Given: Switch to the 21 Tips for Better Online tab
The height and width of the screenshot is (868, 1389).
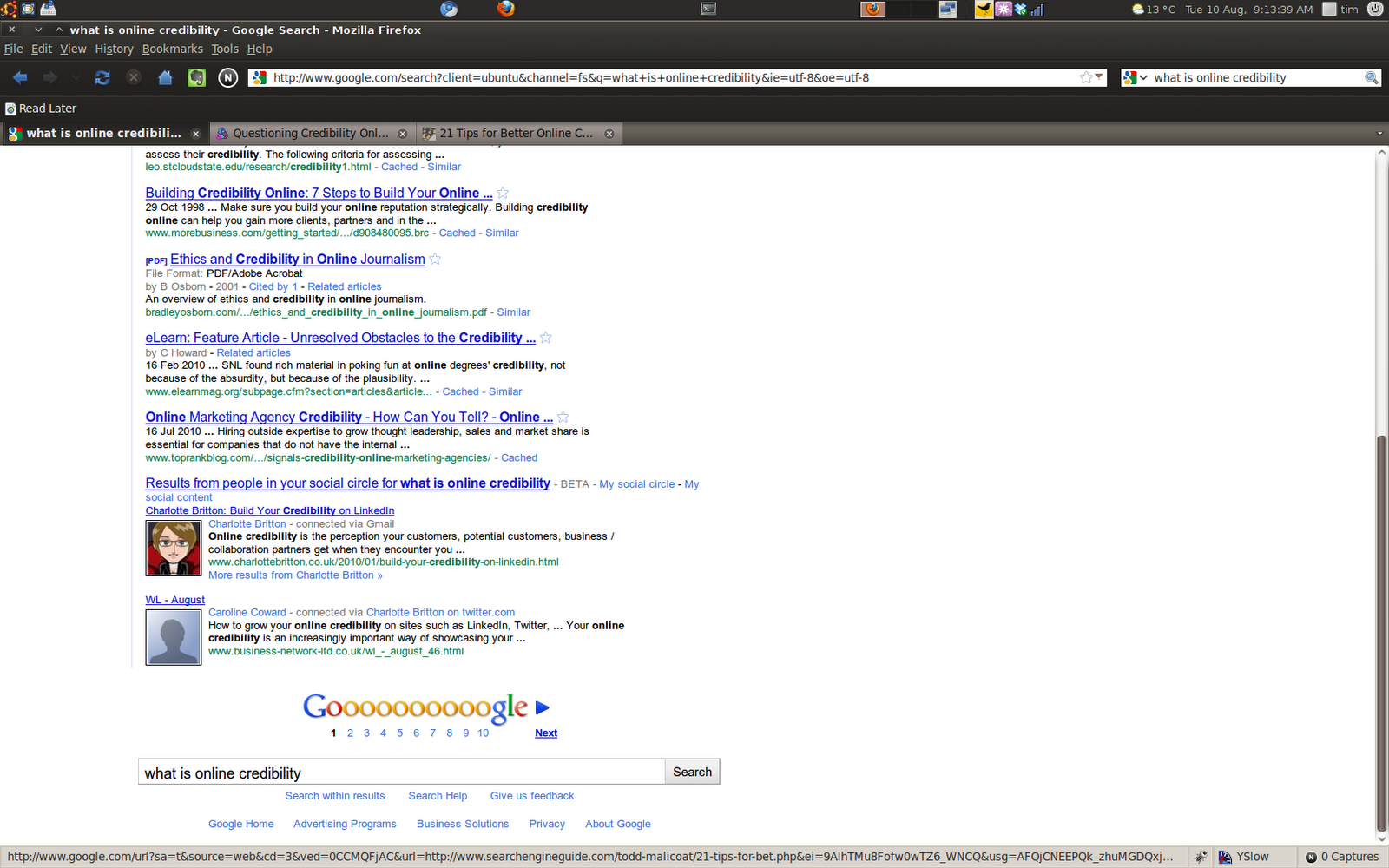Looking at the screenshot, I should click(x=517, y=134).
